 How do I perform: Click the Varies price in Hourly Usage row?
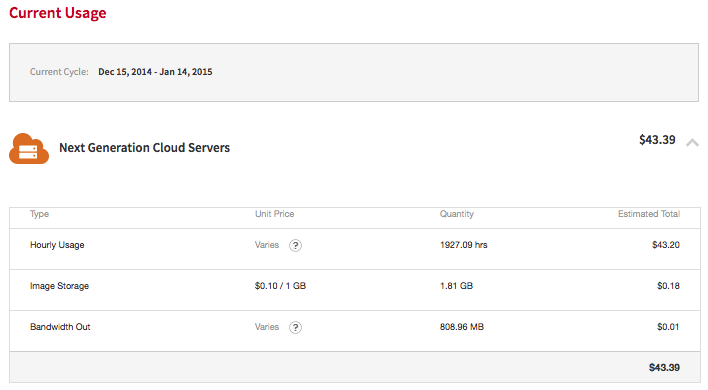coord(267,245)
